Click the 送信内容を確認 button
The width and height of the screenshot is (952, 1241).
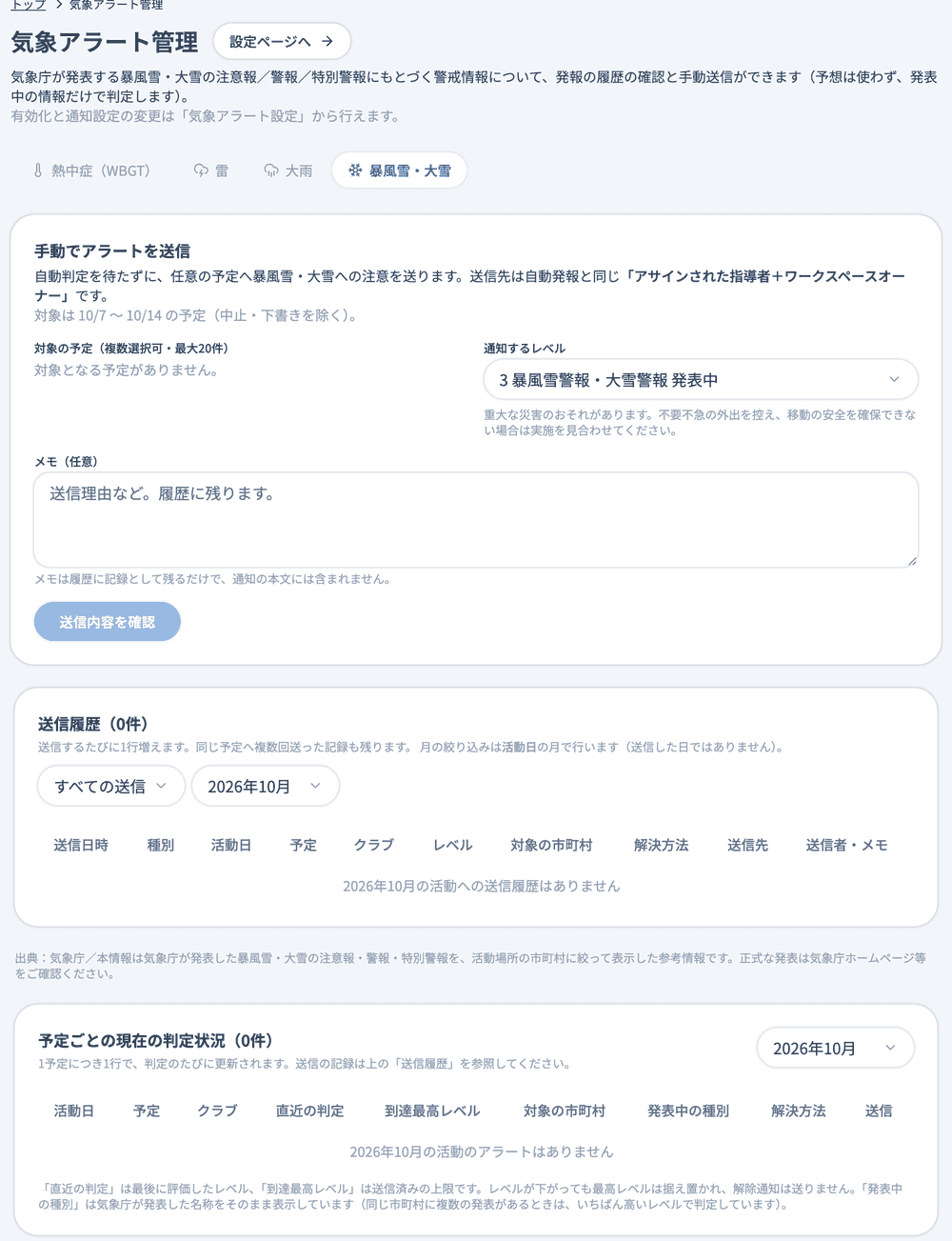click(108, 622)
